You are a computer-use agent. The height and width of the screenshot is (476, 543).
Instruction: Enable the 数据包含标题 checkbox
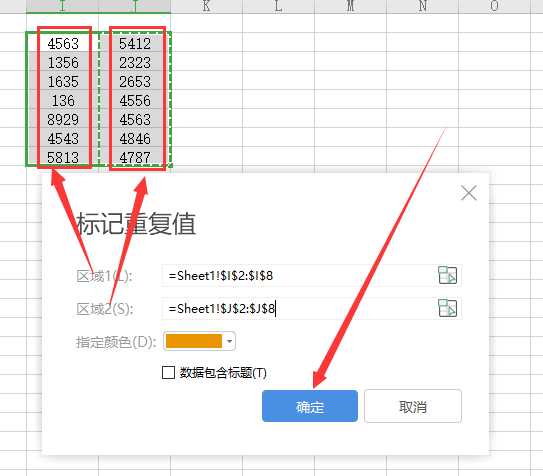click(x=168, y=373)
